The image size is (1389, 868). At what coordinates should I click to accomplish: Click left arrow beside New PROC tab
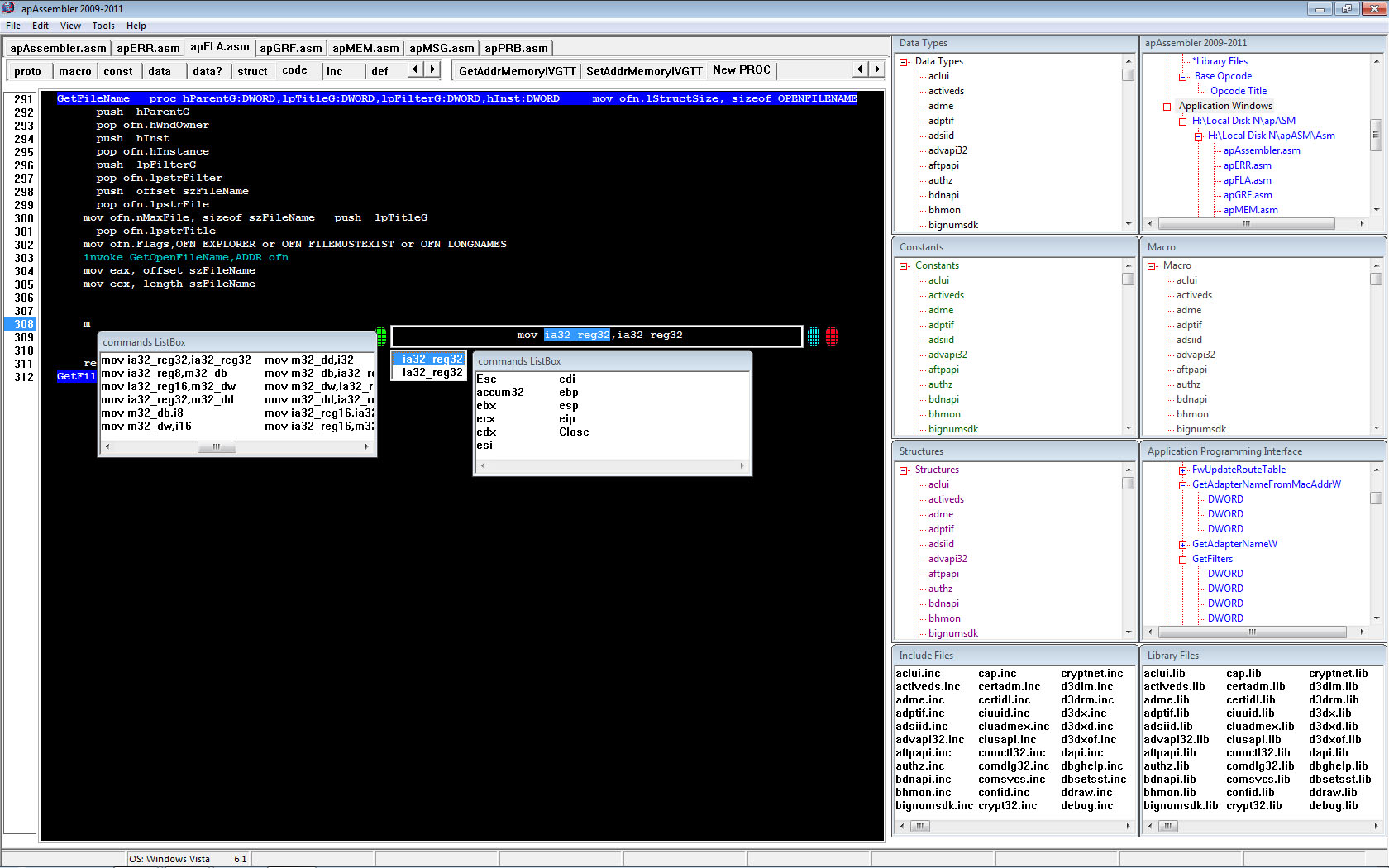(860, 69)
